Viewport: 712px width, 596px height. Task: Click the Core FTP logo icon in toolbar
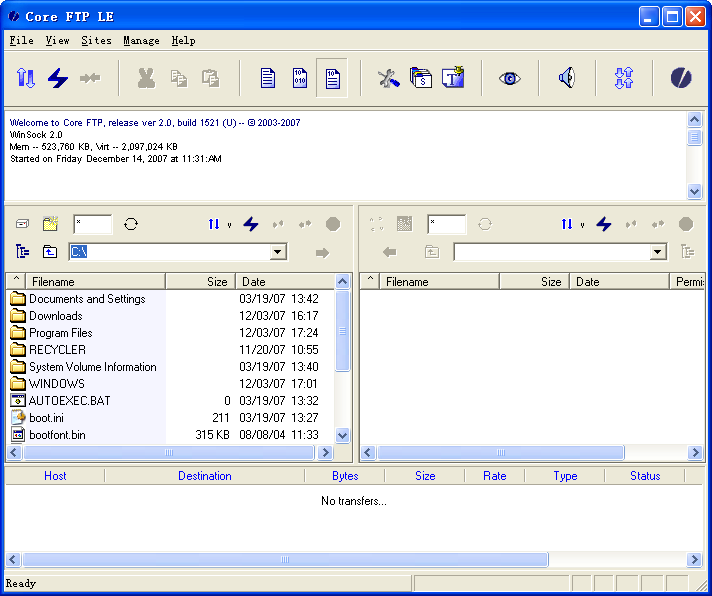[681, 78]
